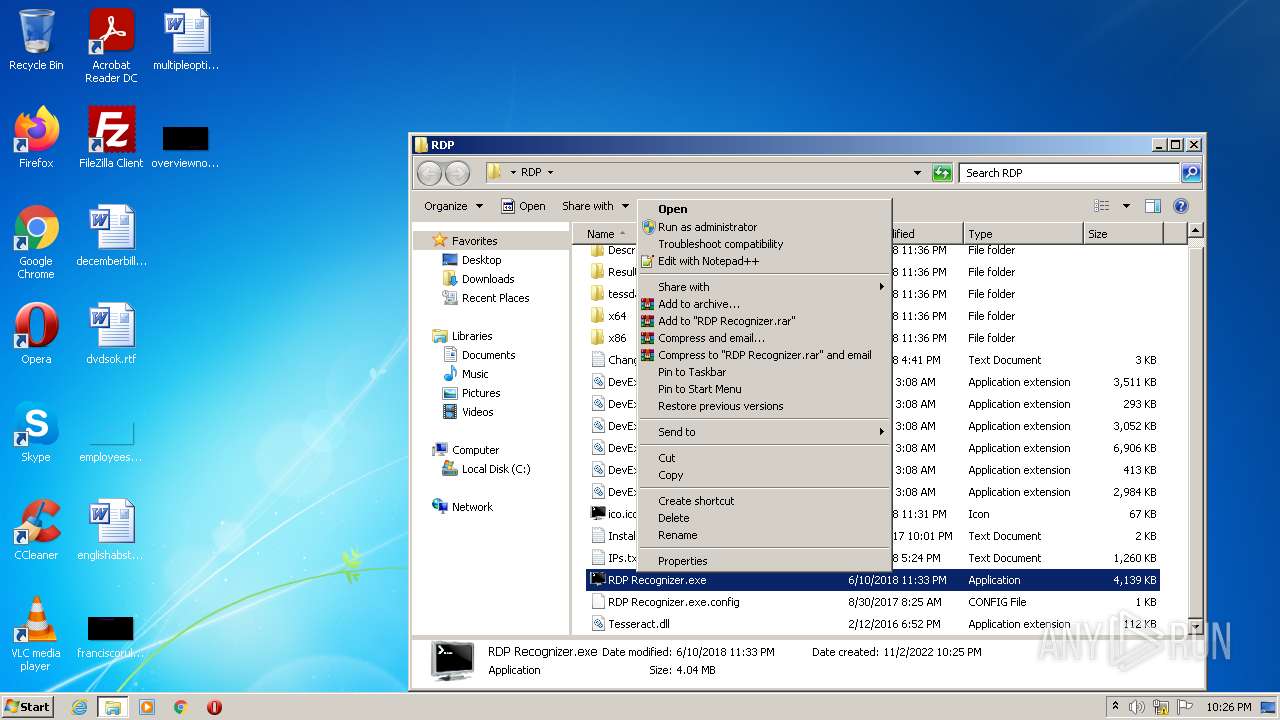1280x720 pixels.
Task: Click Chrome icon in taskbar
Action: [x=180, y=707]
